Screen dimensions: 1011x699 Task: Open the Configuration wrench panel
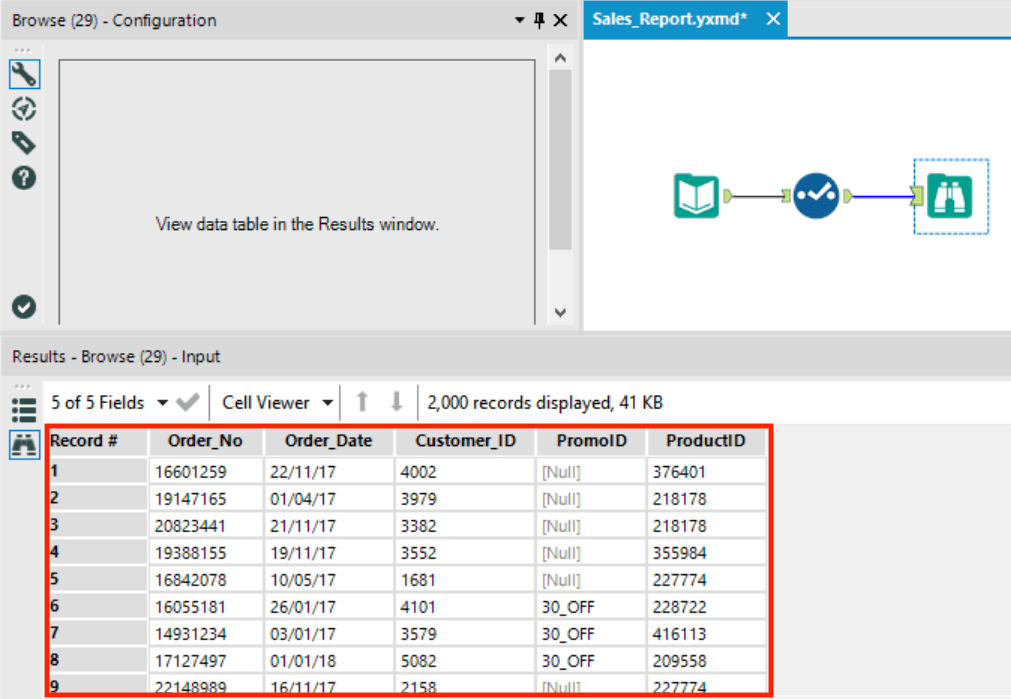tap(23, 74)
